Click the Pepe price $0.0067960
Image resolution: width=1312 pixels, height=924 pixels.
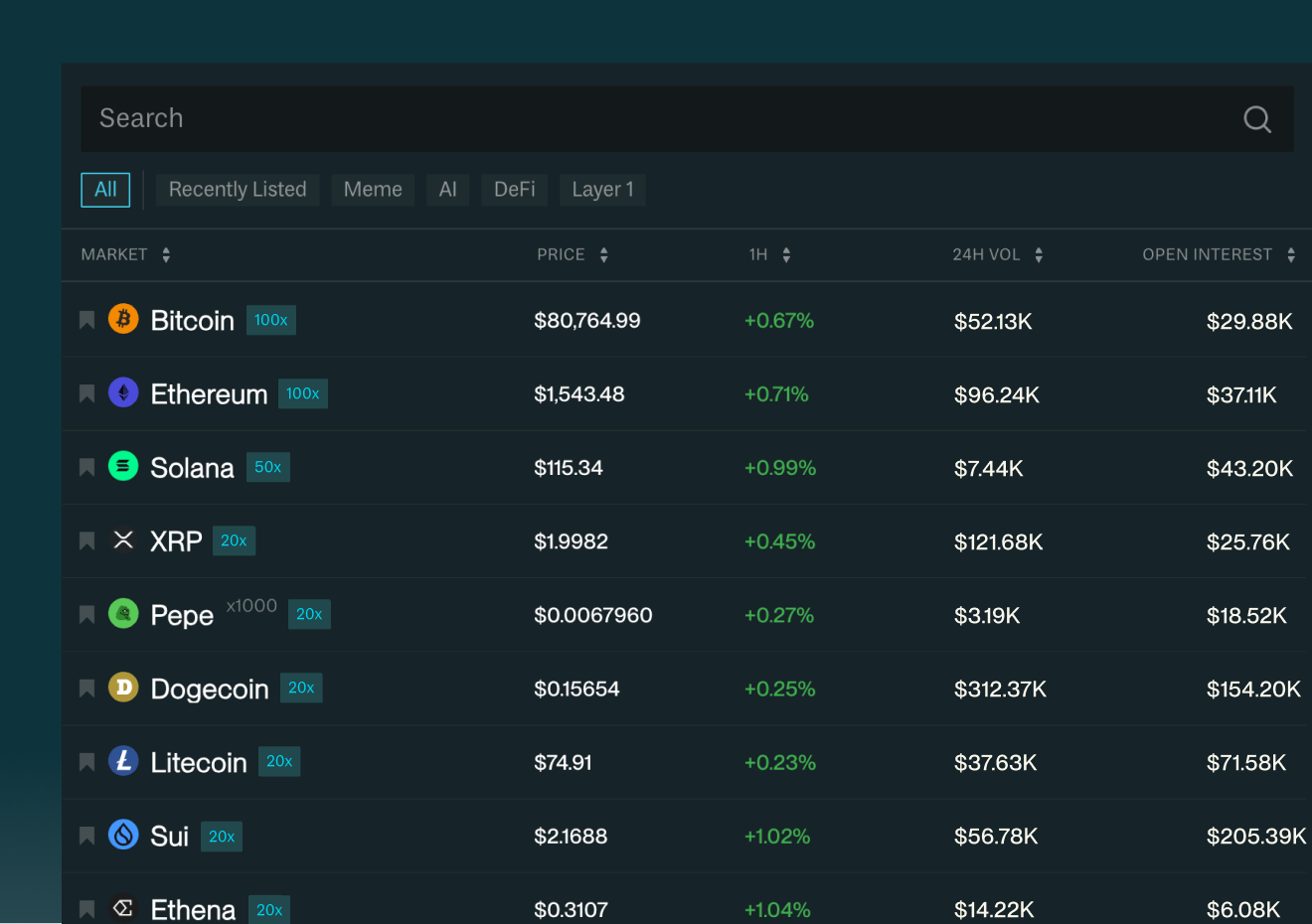[x=593, y=616]
